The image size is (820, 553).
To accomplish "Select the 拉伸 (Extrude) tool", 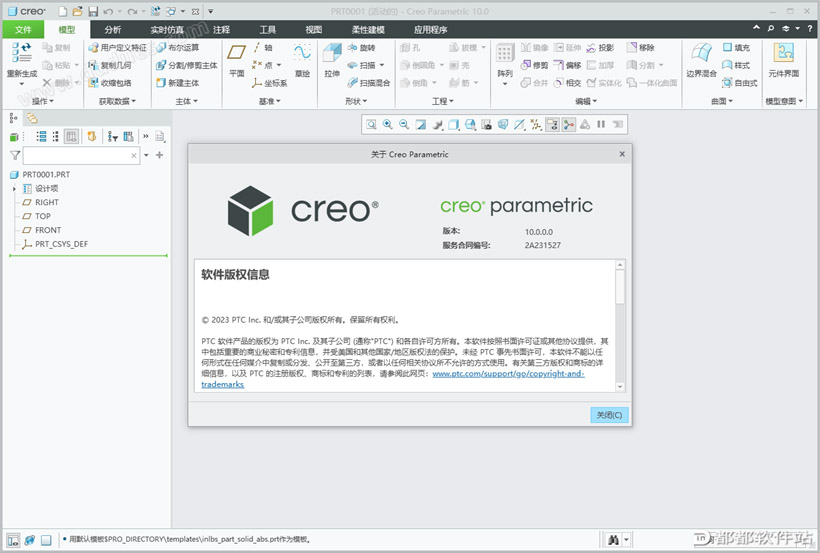I will tap(332, 60).
